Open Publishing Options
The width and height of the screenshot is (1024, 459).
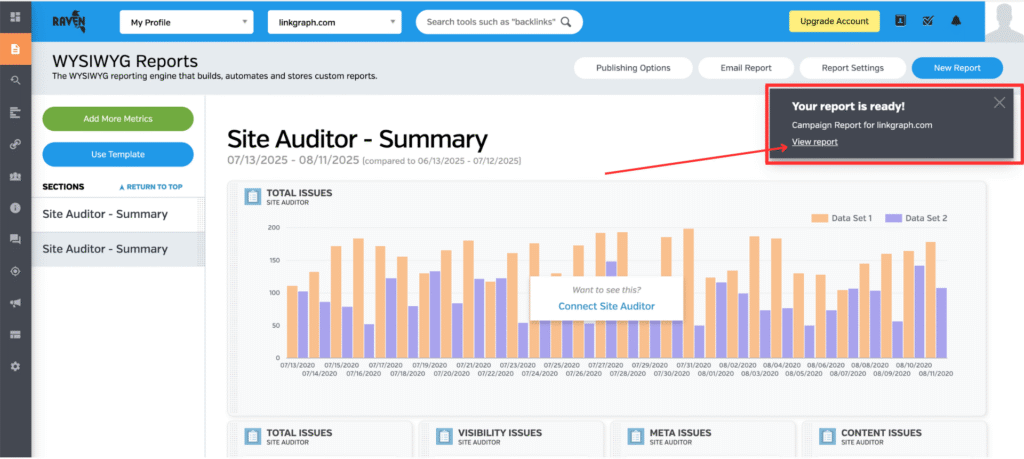[633, 68]
